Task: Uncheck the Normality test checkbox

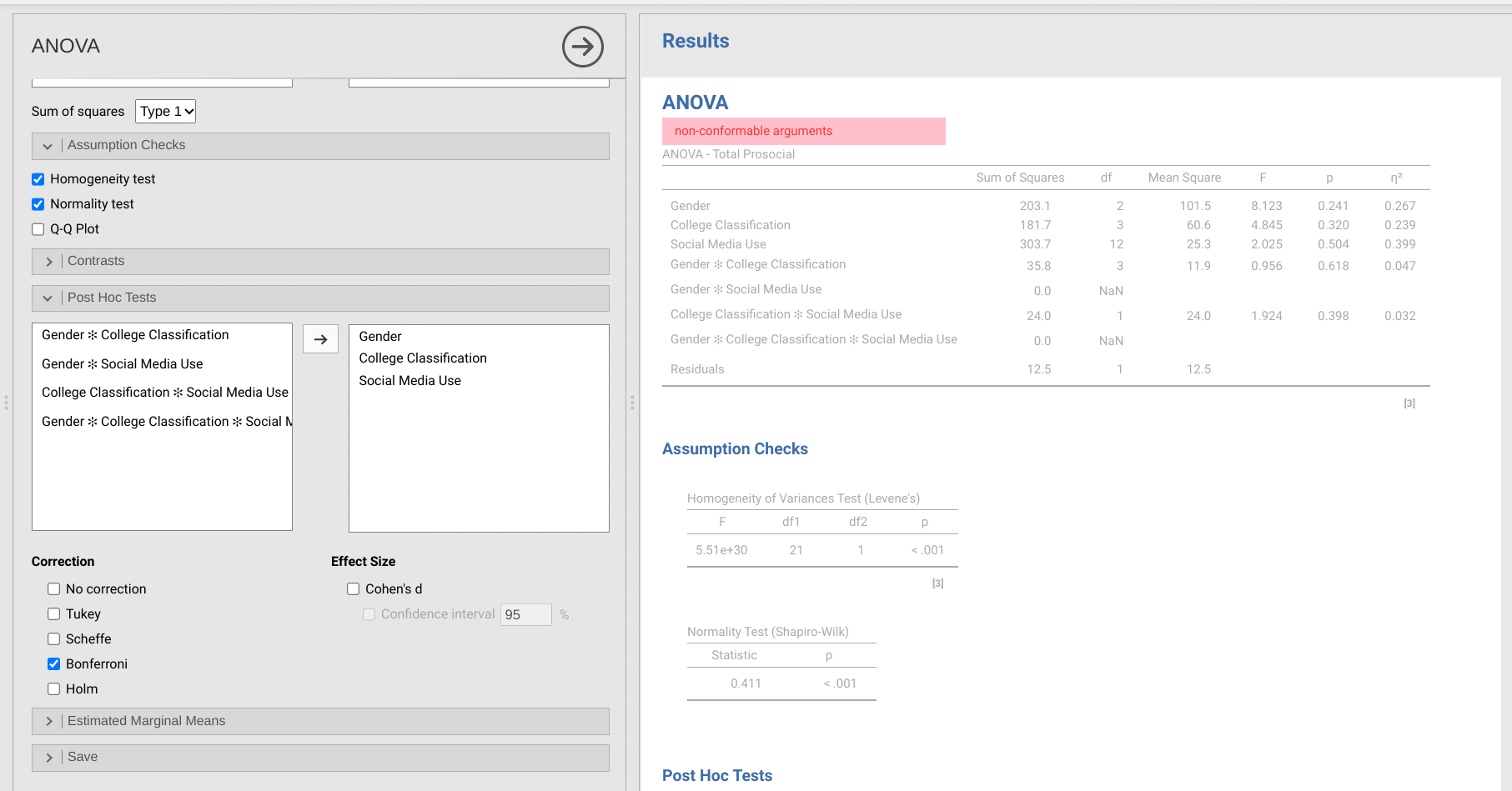Action: tap(38, 204)
